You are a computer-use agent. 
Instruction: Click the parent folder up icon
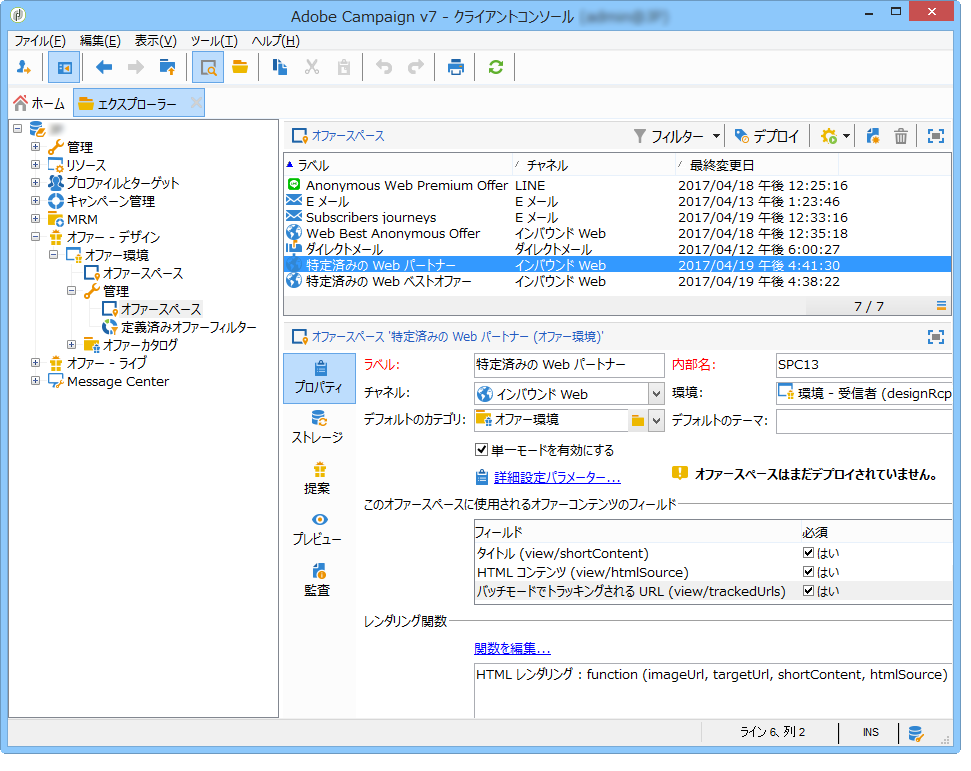coord(167,68)
